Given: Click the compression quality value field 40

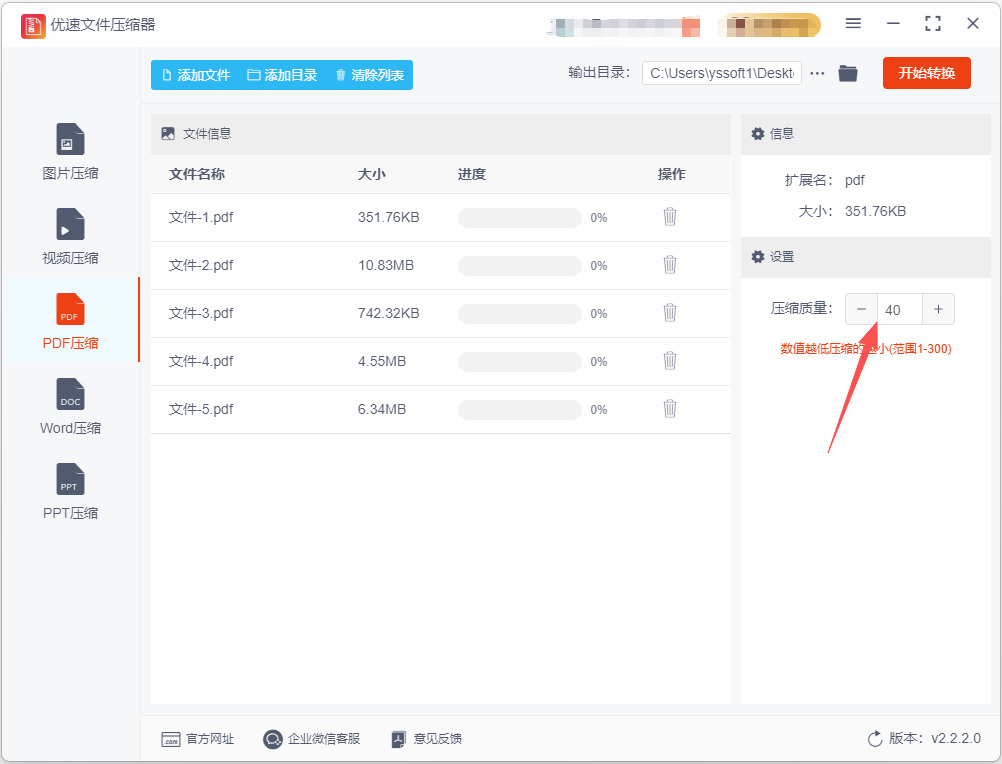Looking at the screenshot, I should coord(900,310).
